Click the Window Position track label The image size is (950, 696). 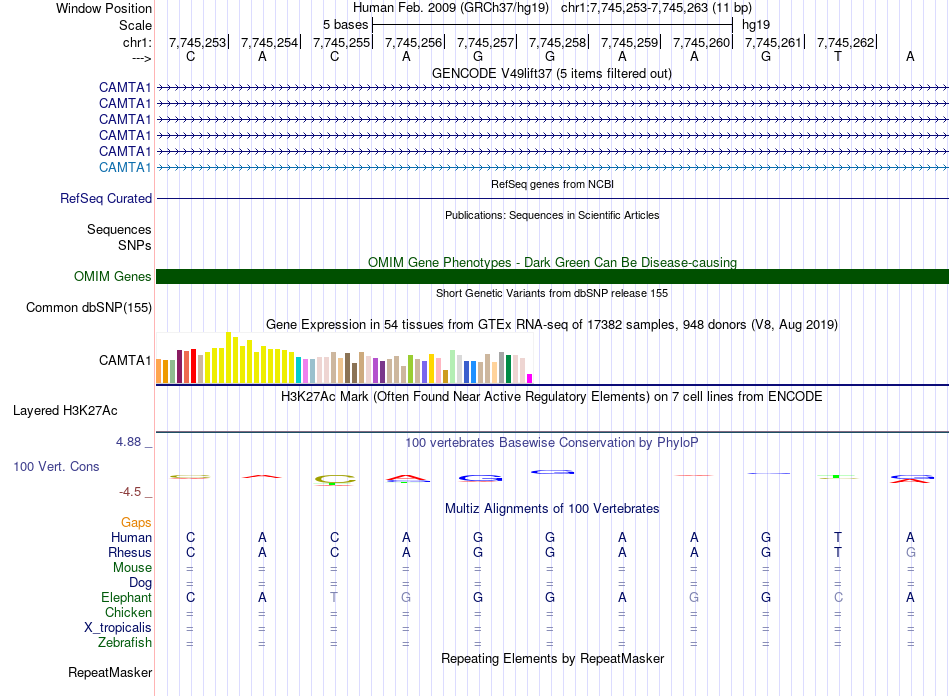tap(104, 8)
